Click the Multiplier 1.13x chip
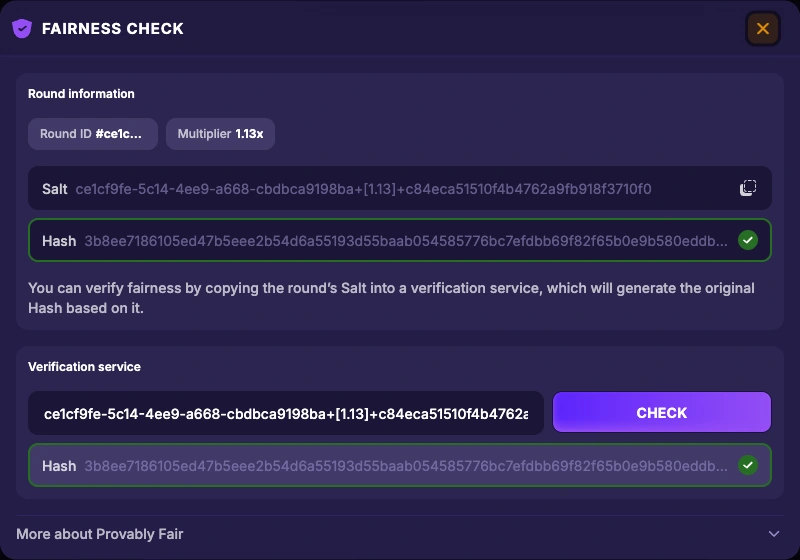 click(x=220, y=134)
